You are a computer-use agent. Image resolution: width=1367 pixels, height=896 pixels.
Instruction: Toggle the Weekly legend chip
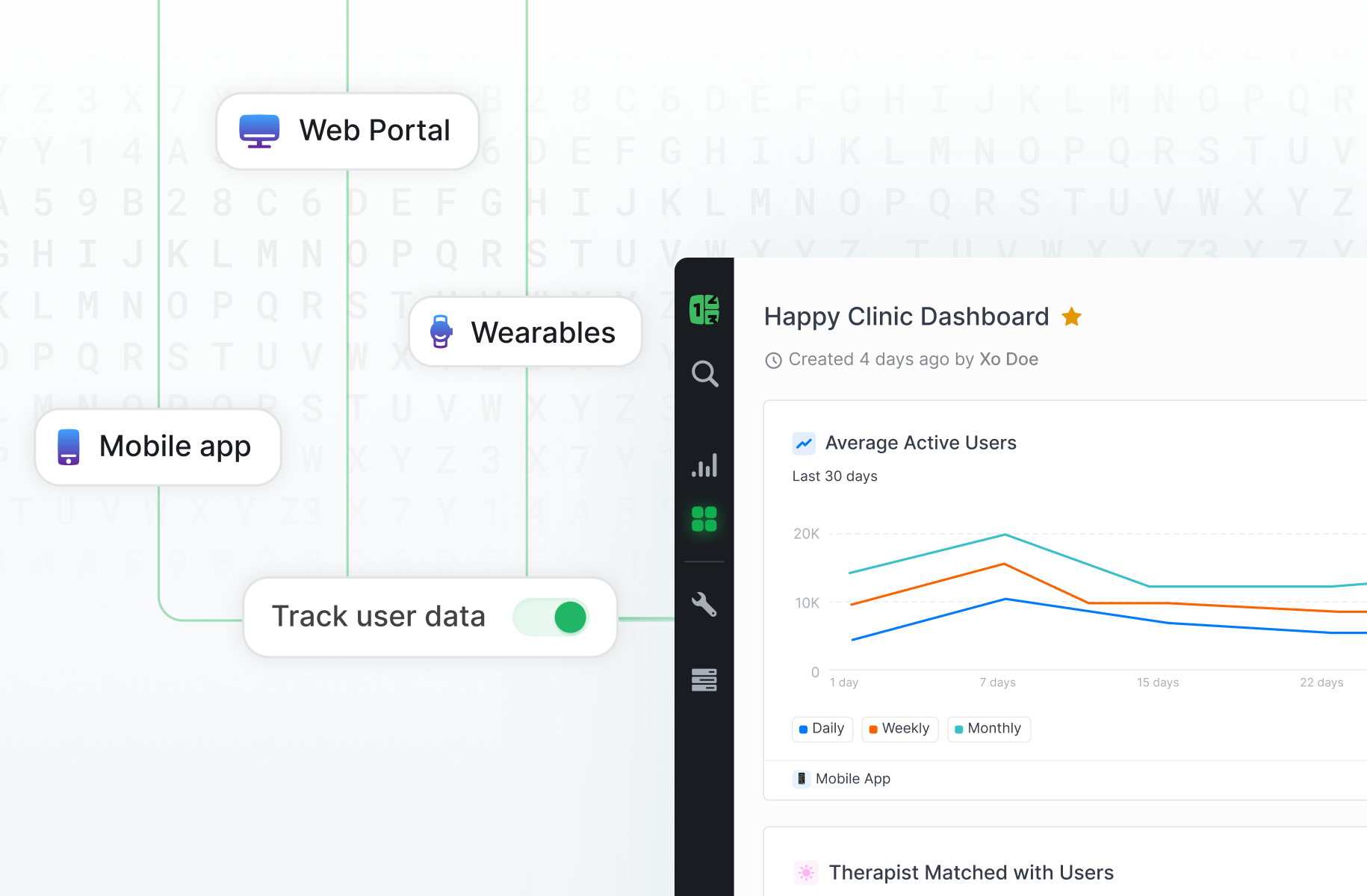click(x=899, y=729)
